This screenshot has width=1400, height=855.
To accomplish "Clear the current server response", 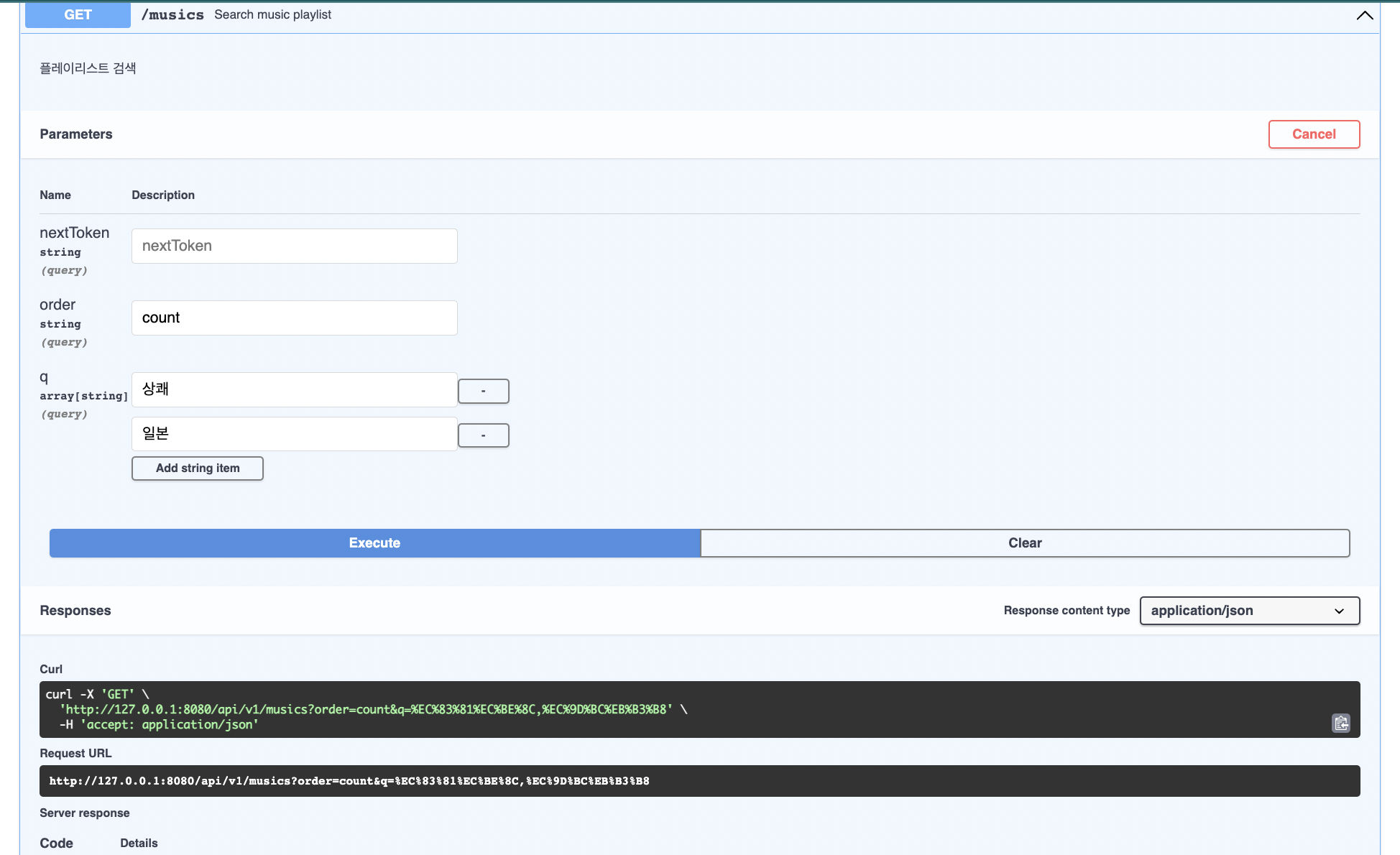I will (1025, 543).
